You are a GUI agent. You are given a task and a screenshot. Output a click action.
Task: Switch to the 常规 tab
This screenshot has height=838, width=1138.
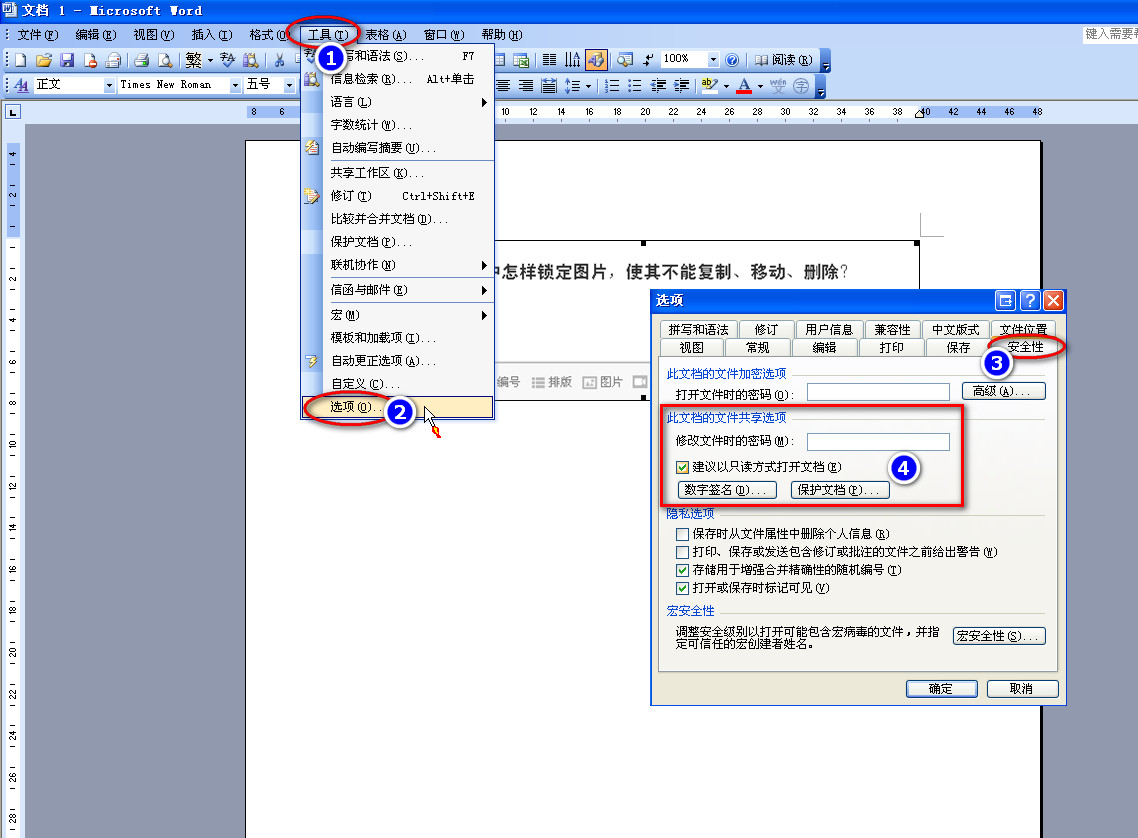(x=757, y=347)
